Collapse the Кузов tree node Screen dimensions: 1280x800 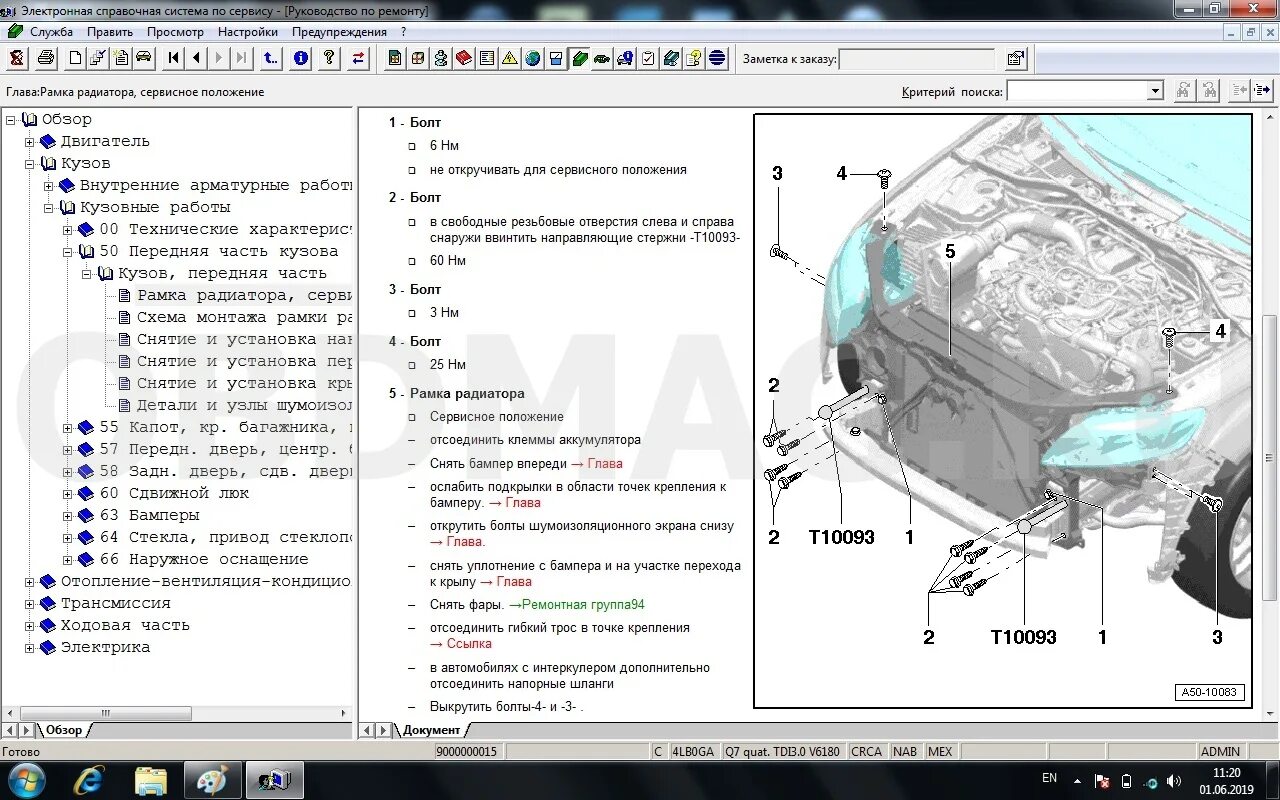pyautogui.click(x=30, y=164)
